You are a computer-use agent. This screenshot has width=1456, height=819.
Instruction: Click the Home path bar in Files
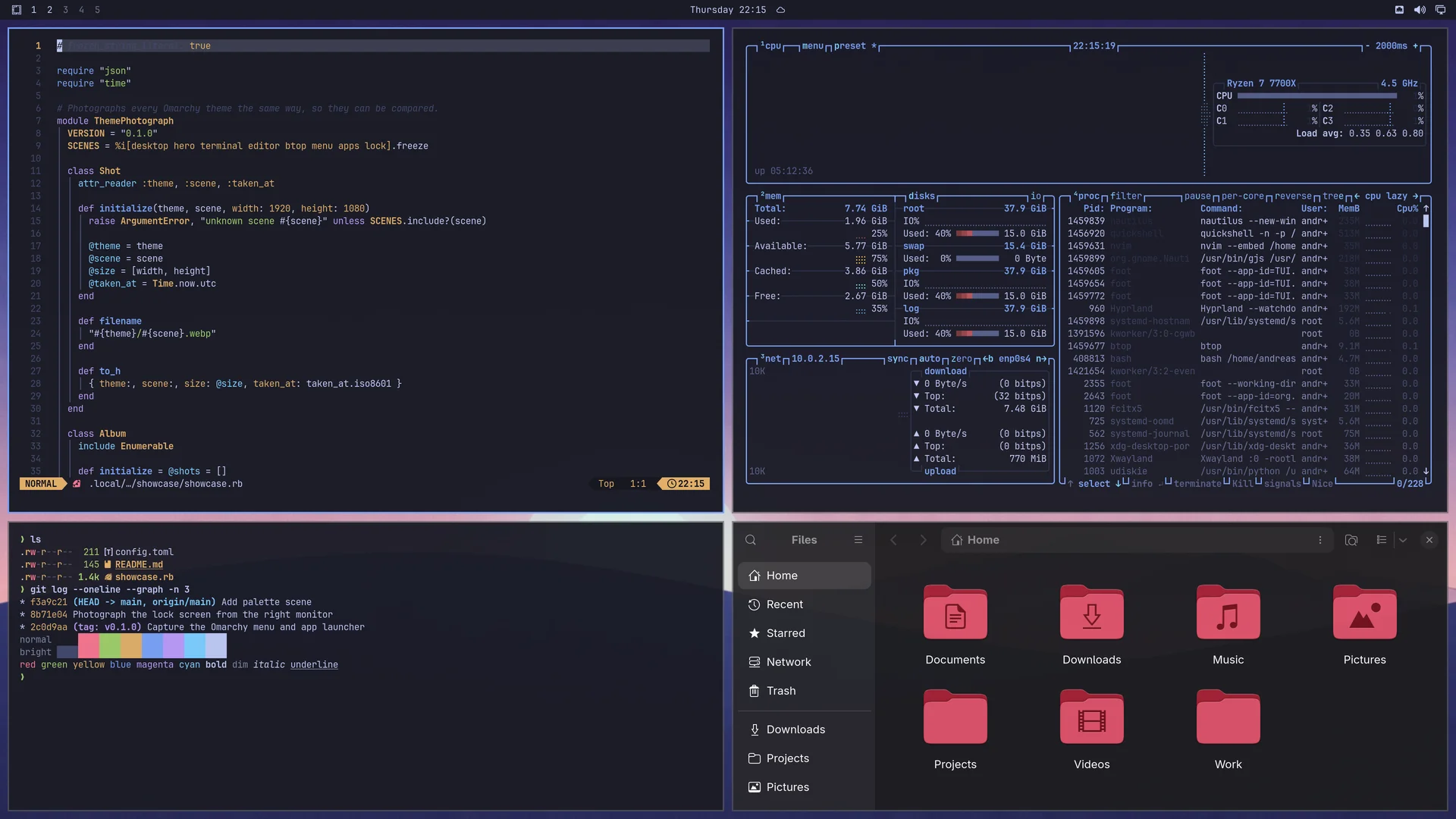pyautogui.click(x=1137, y=540)
